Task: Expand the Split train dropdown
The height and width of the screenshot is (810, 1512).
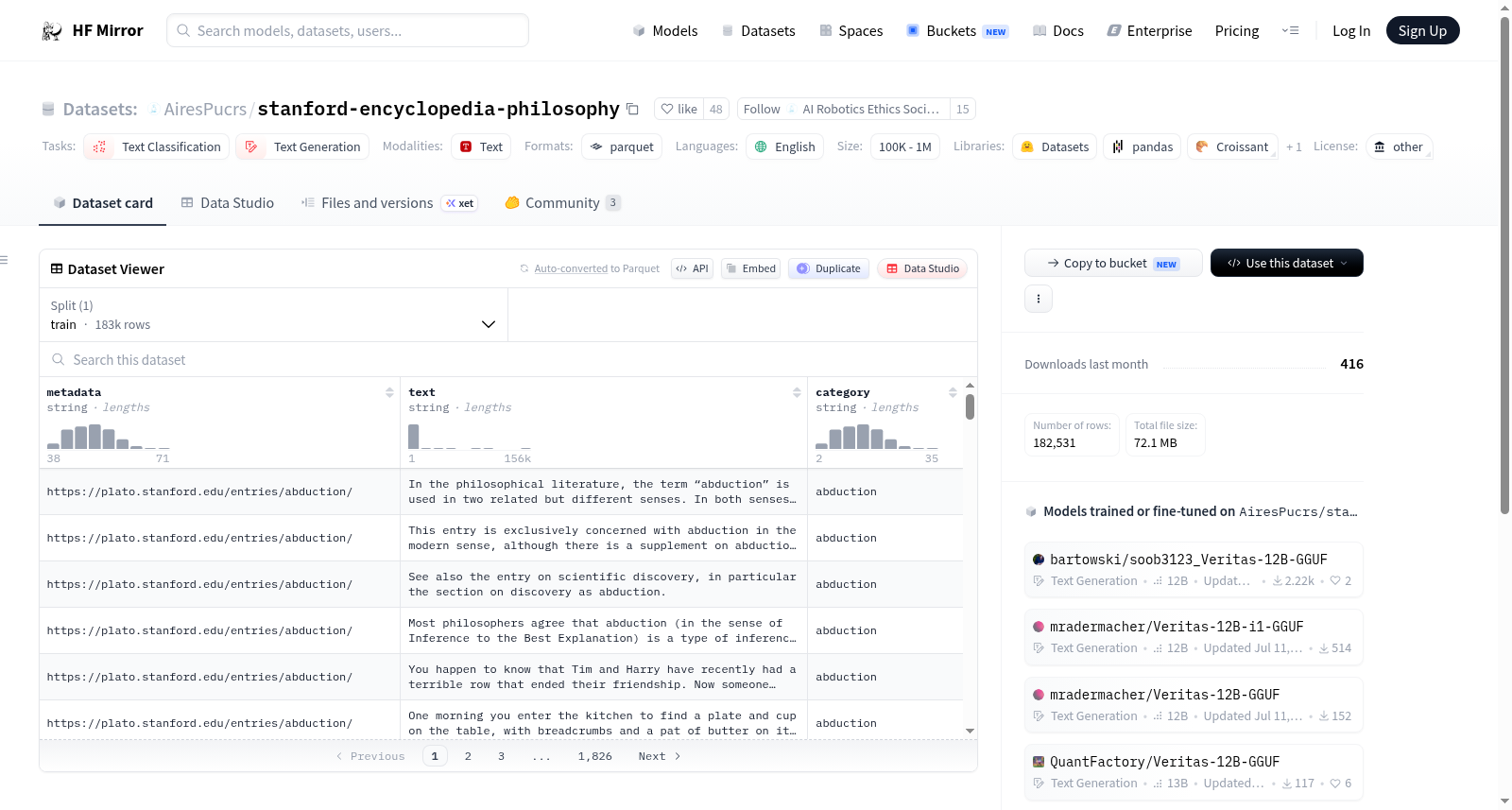Action: point(273,315)
